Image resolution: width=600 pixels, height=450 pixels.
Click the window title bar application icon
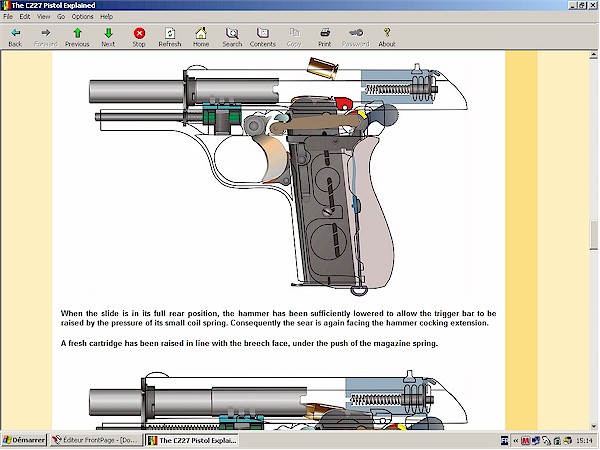[5, 5]
